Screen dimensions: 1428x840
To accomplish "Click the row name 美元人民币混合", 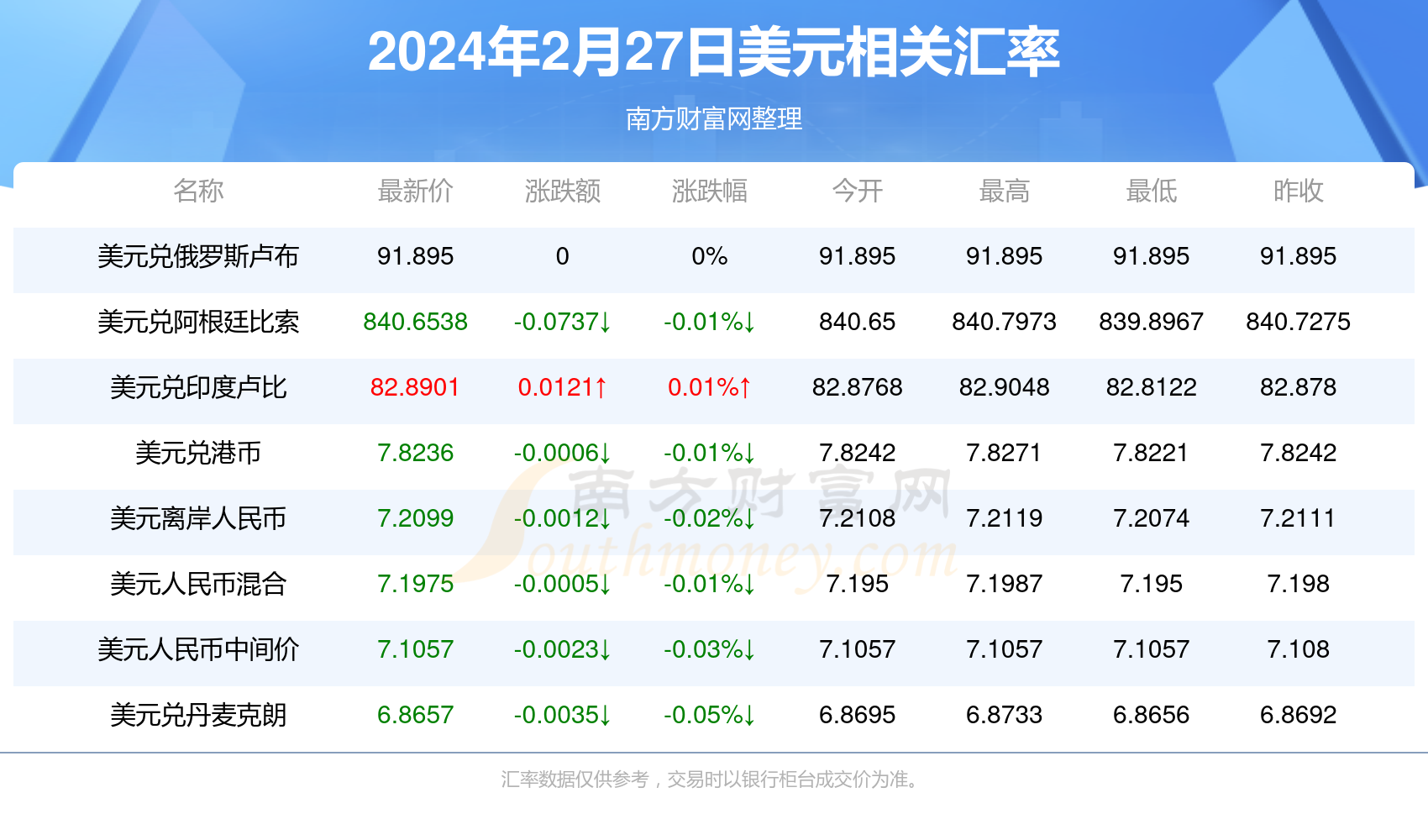I will 198,584.
